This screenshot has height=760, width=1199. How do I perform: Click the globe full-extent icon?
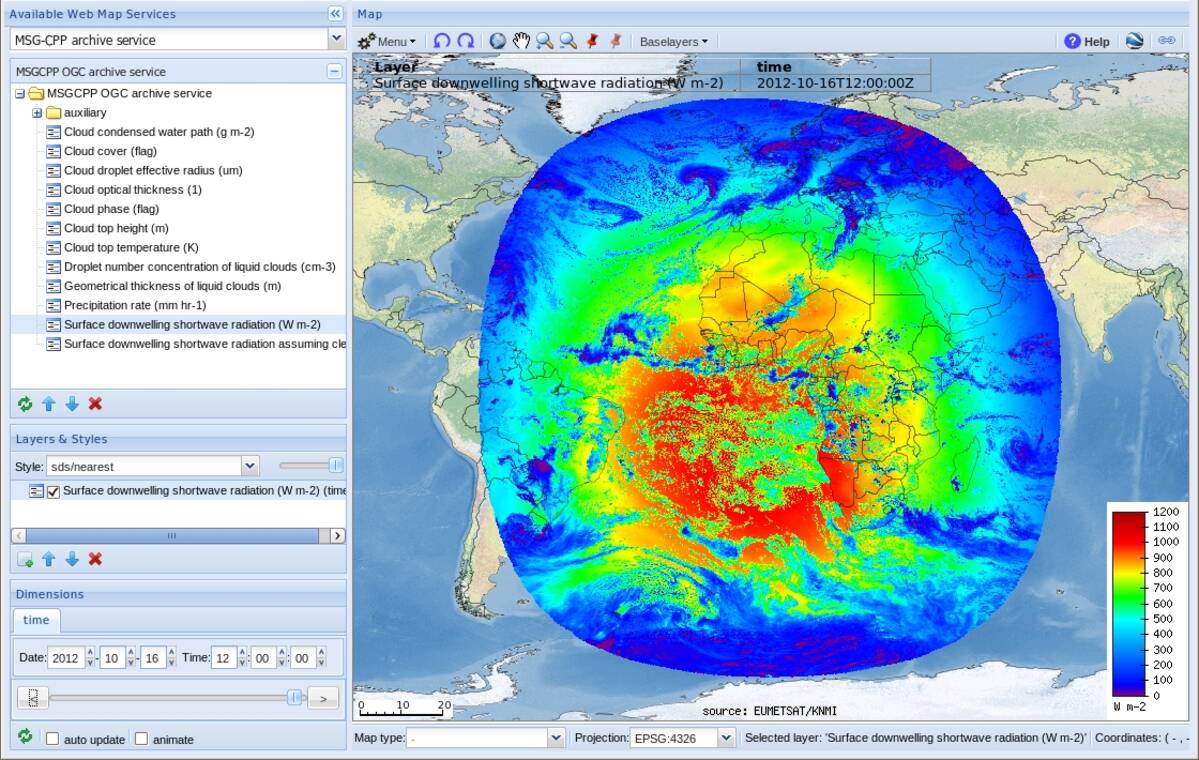coord(497,41)
